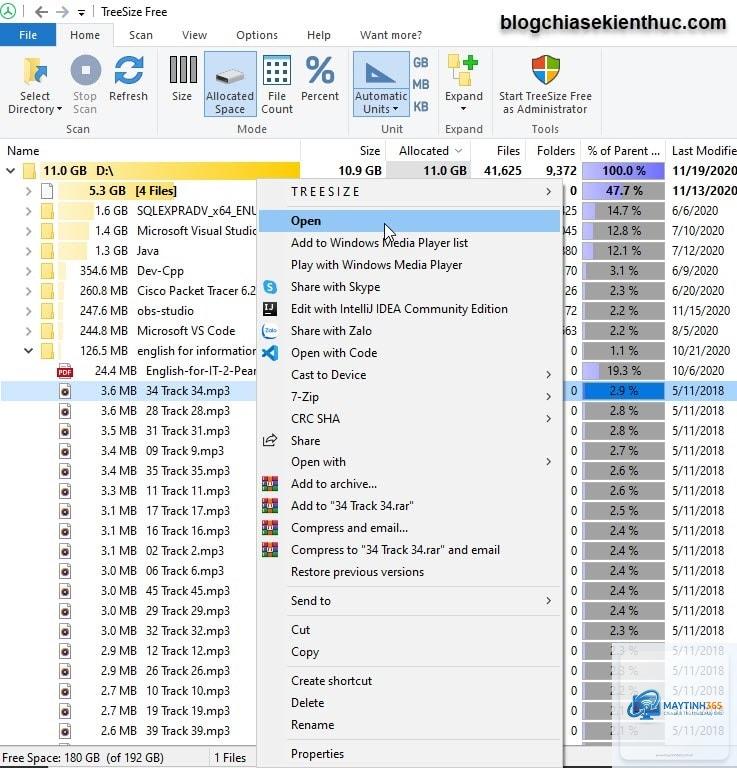The height and width of the screenshot is (768, 737).
Task: Select the 28 Track 28.mp3 file icon
Action: (65, 411)
